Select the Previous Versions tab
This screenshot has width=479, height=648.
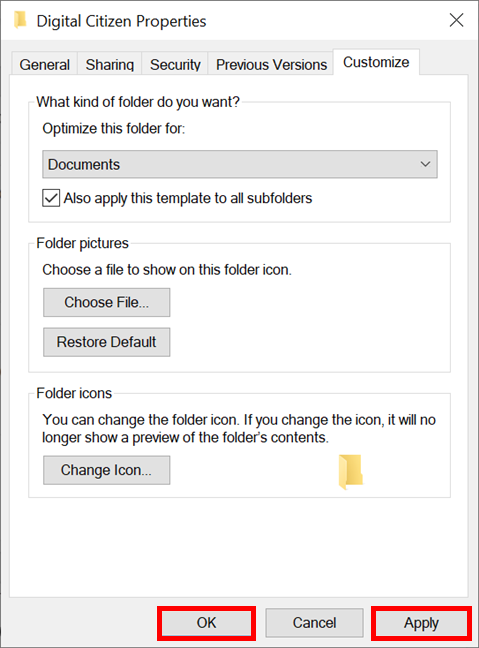click(x=271, y=64)
